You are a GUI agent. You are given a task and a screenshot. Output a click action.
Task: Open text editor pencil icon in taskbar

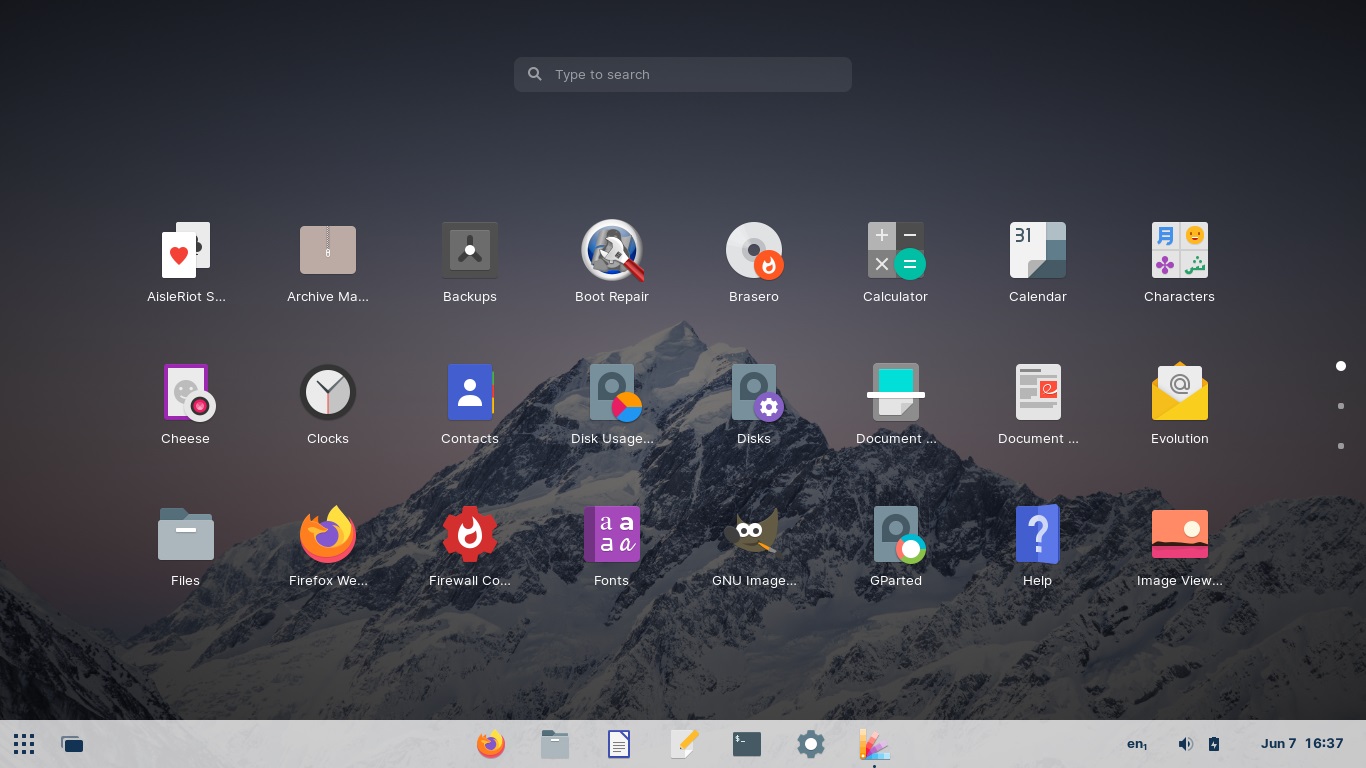click(x=683, y=744)
